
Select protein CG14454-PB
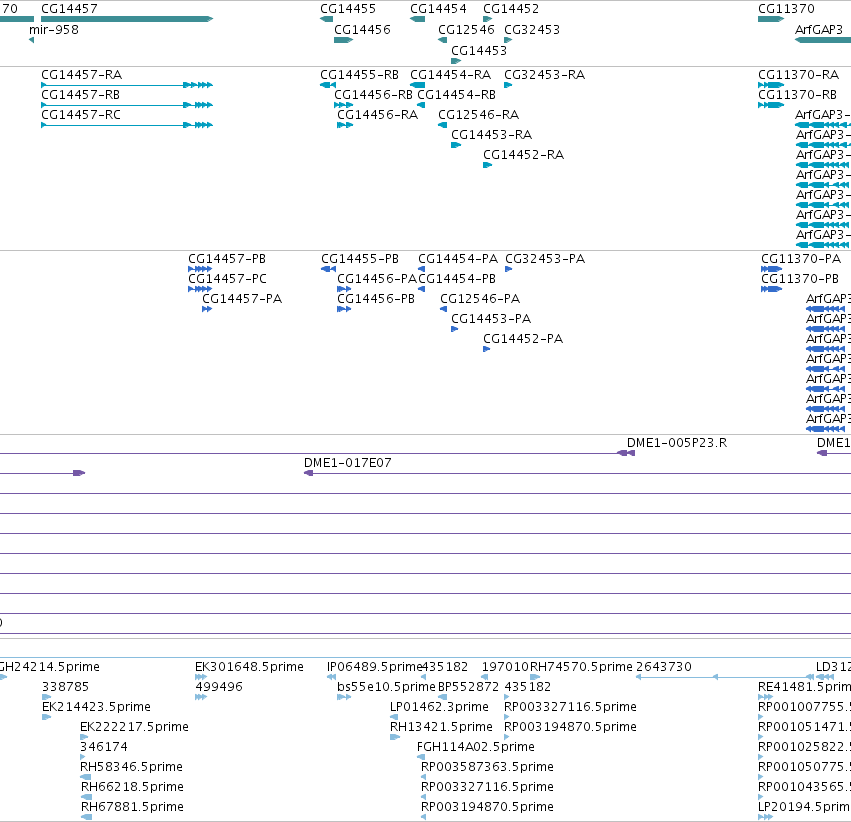[x=457, y=278]
